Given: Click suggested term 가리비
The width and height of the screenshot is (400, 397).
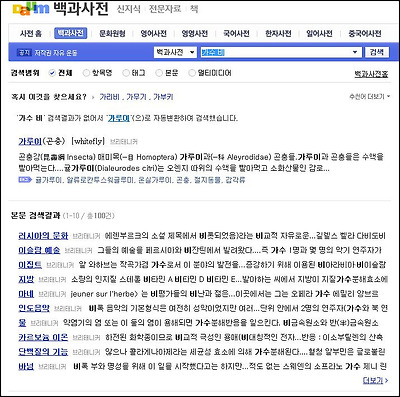Looking at the screenshot, I should click(109, 97).
